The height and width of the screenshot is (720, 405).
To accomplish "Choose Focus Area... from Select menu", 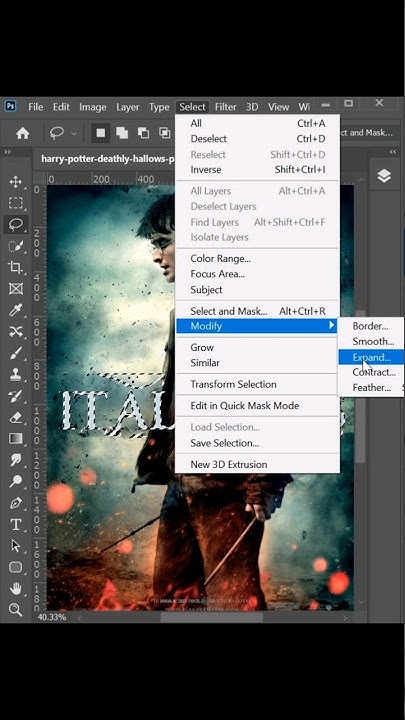I will coord(258,274).
